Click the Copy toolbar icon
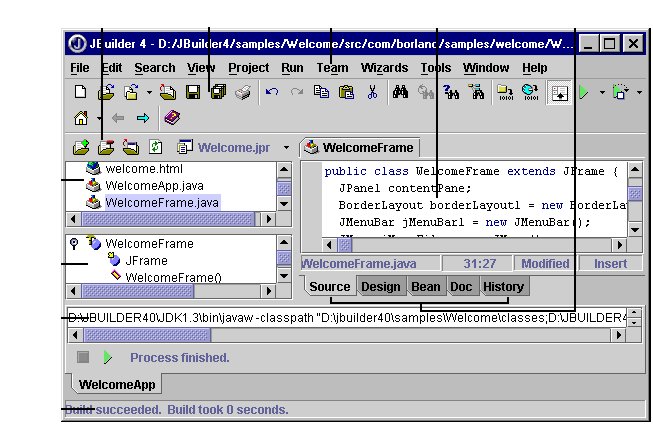Image resolution: width=653 pixels, height=425 pixels. [x=321, y=92]
